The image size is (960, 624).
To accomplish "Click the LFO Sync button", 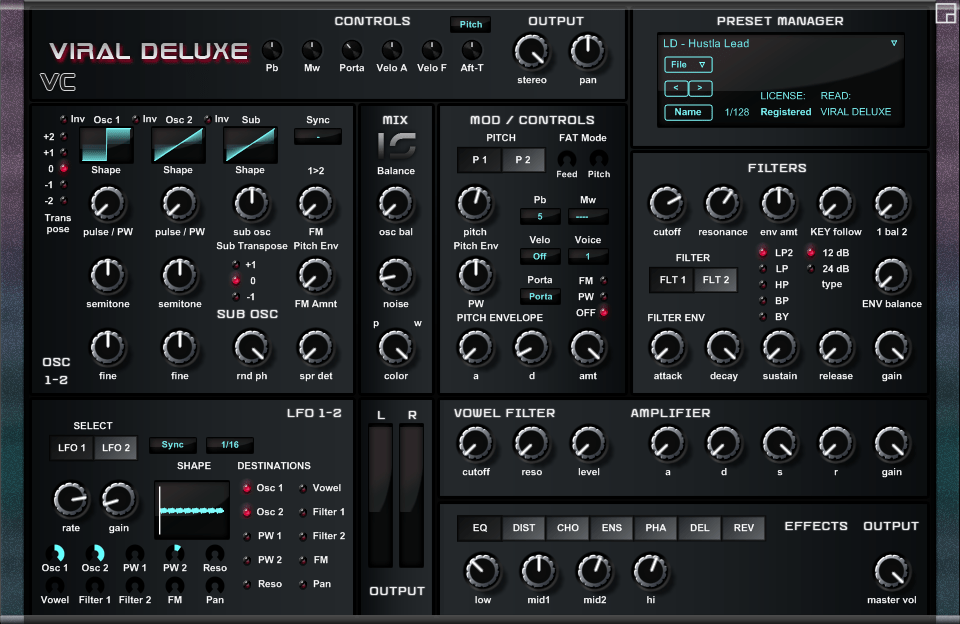I will pyautogui.click(x=173, y=445).
